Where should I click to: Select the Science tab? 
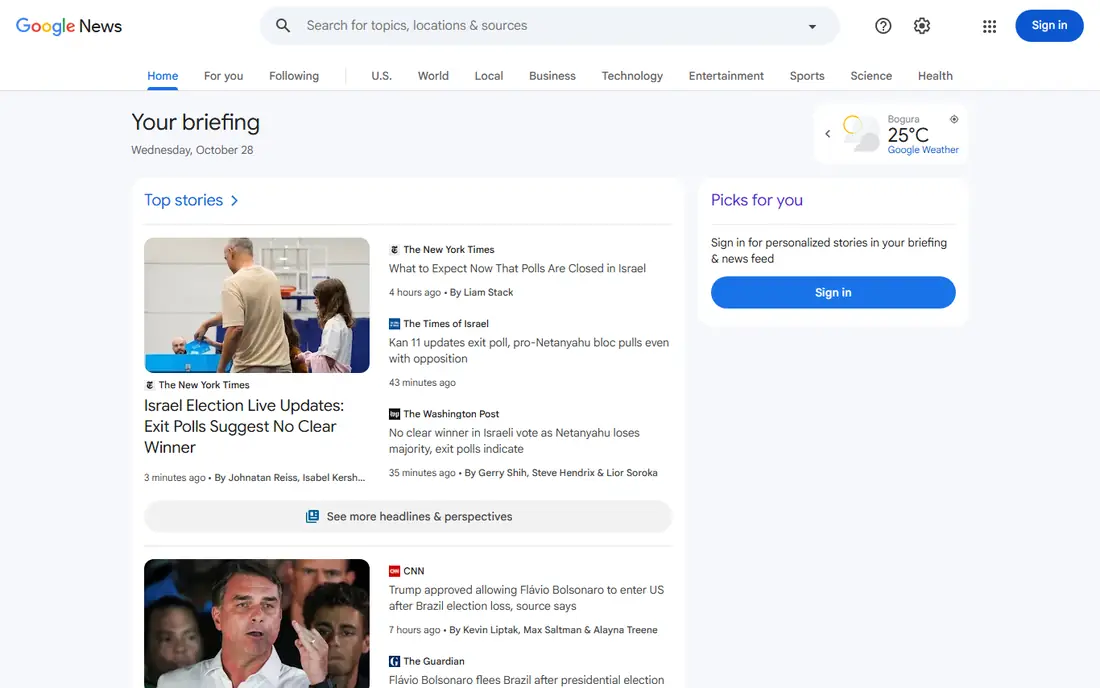(x=871, y=76)
